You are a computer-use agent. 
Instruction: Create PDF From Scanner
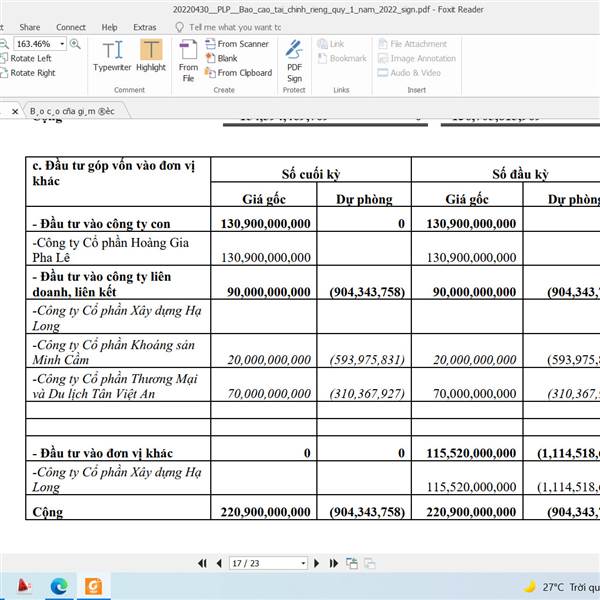pyautogui.click(x=237, y=44)
